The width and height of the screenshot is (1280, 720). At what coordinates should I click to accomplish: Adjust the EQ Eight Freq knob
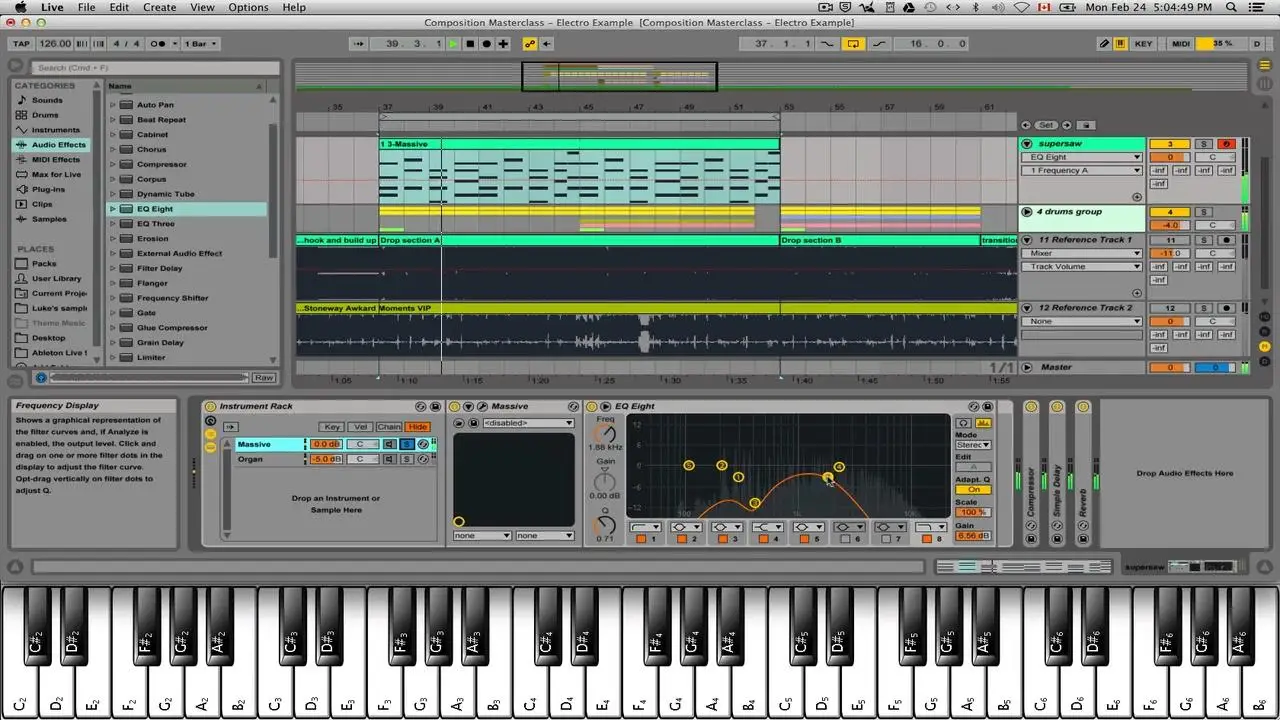605,432
